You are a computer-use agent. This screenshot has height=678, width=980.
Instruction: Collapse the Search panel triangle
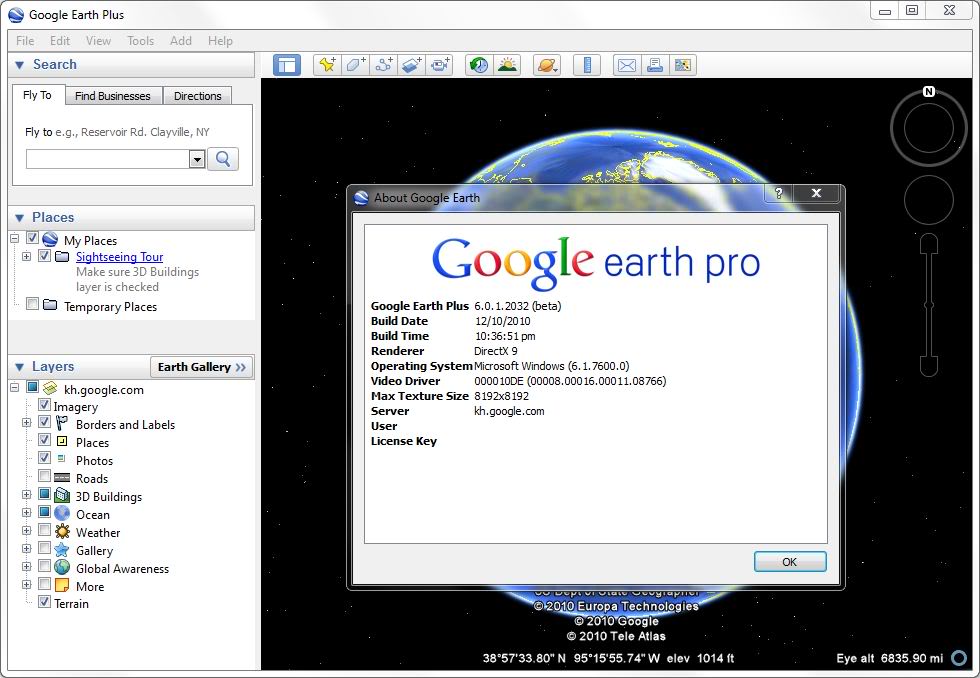pos(19,65)
